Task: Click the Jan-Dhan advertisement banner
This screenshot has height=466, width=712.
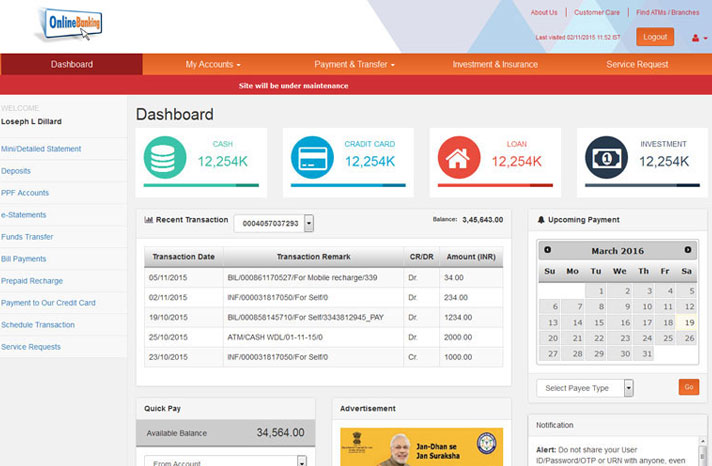Action: point(419,446)
